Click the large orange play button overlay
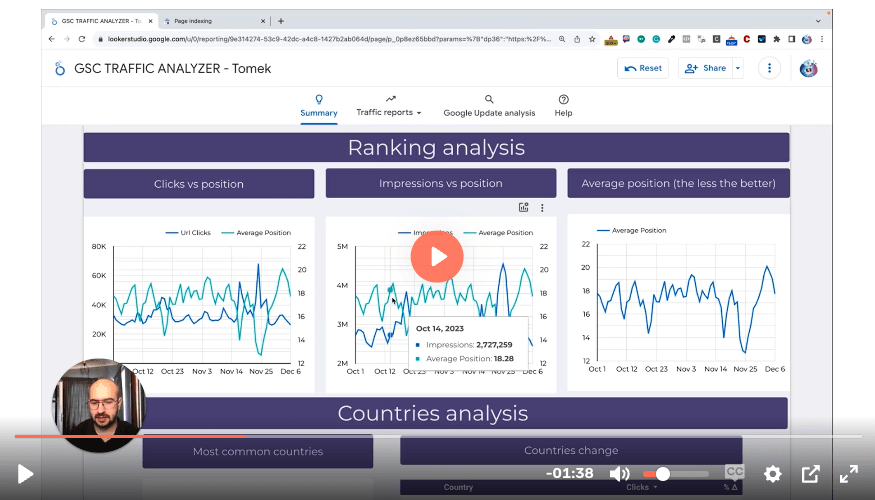 pyautogui.click(x=437, y=257)
